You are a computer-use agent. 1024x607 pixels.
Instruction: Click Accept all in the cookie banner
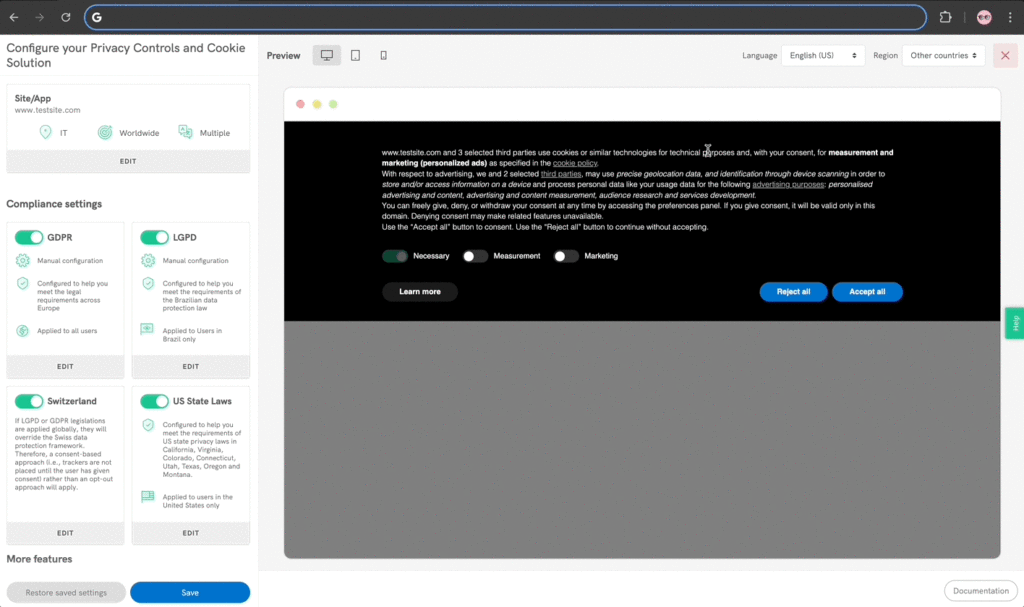(867, 292)
